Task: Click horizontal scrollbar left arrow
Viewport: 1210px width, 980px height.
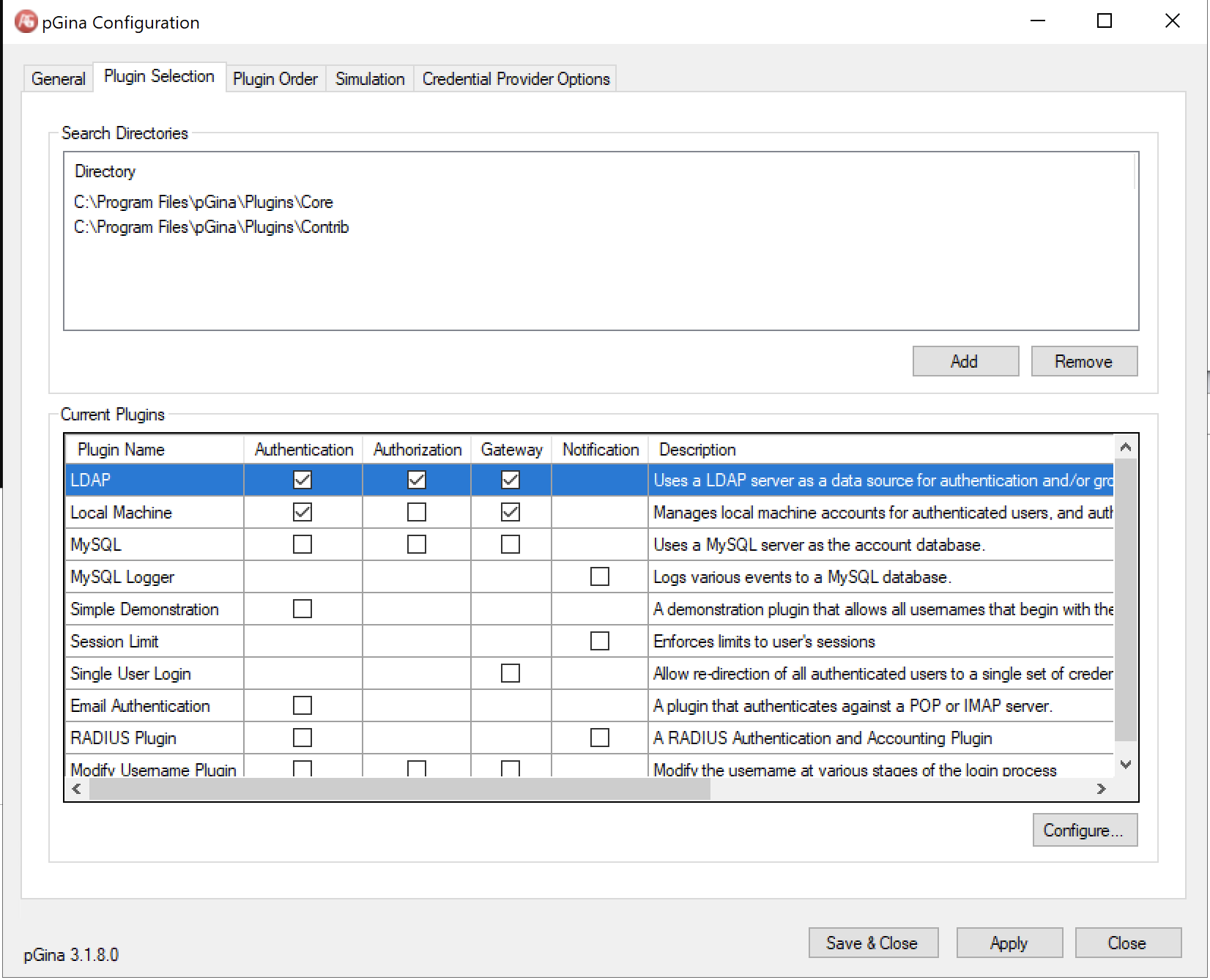Action: (x=77, y=789)
